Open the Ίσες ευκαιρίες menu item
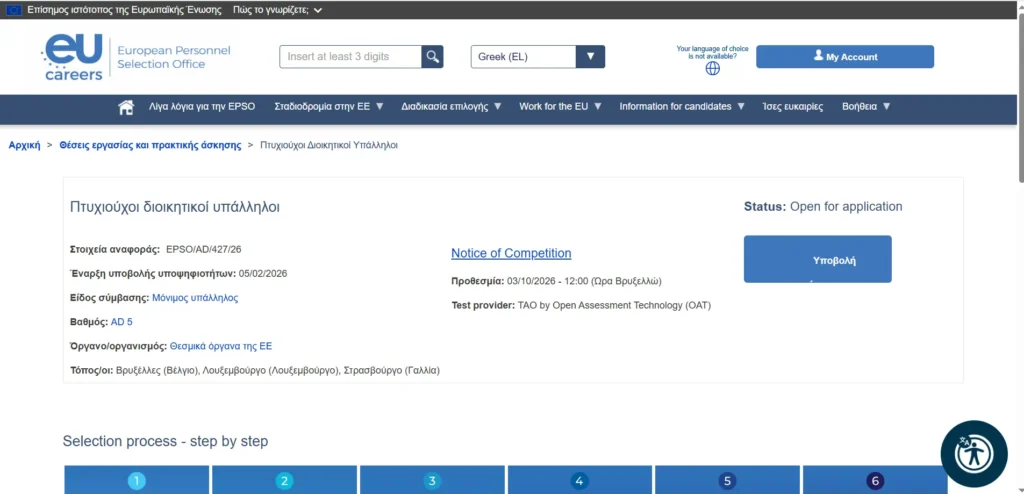 (x=792, y=107)
